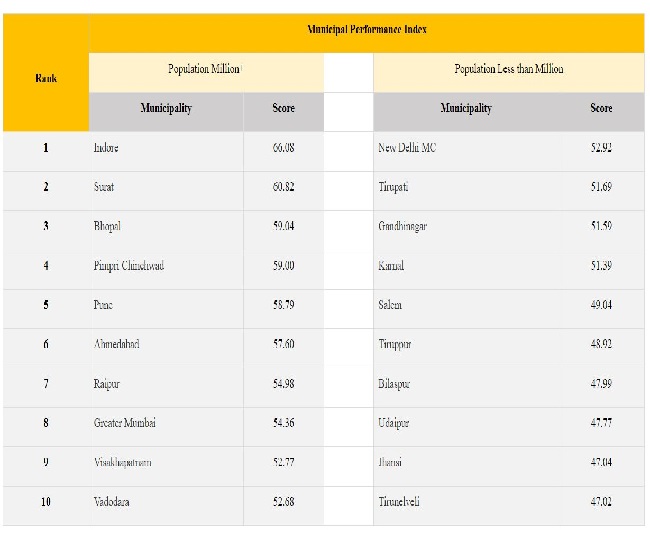Click the score 52.92 for New Delhi
Screen dimensions: 650x540
(x=601, y=148)
